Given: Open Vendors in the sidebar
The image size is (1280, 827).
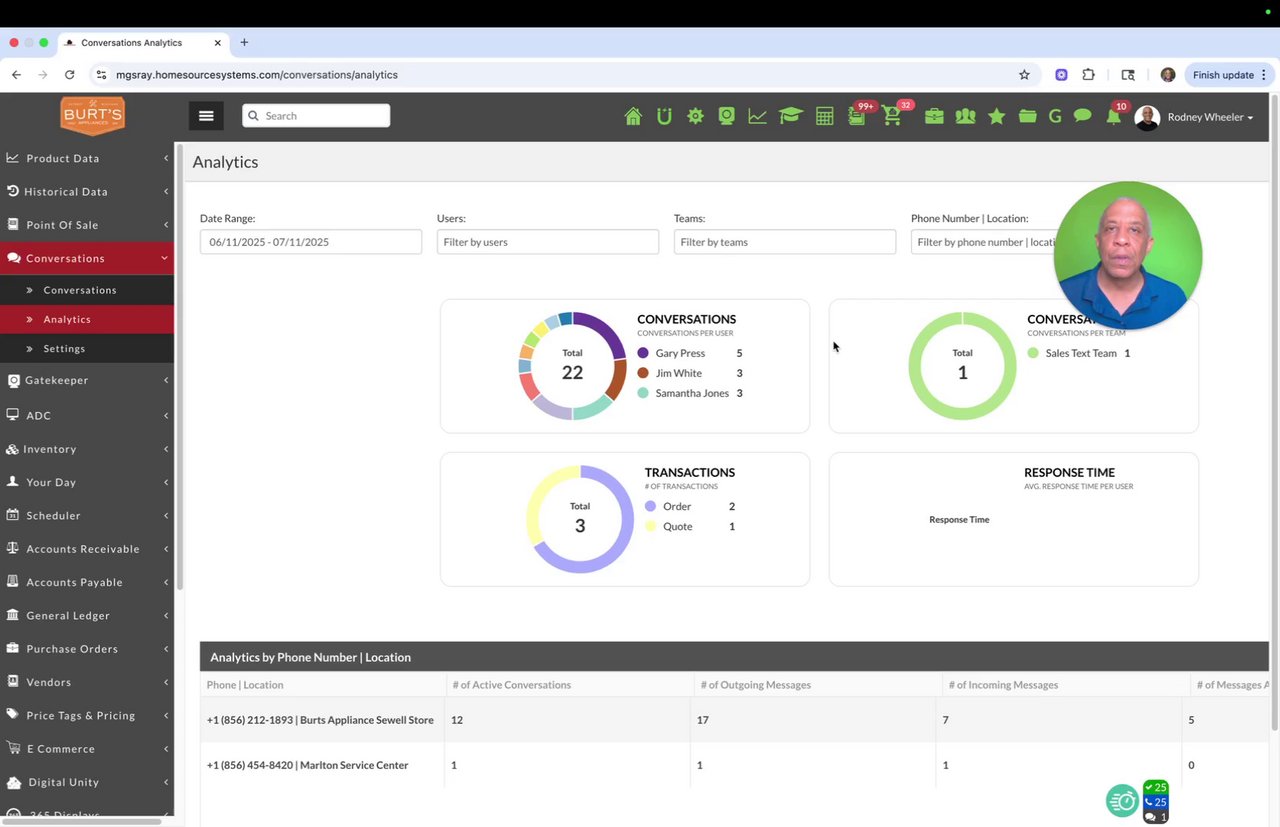Looking at the screenshot, I should (x=87, y=682).
